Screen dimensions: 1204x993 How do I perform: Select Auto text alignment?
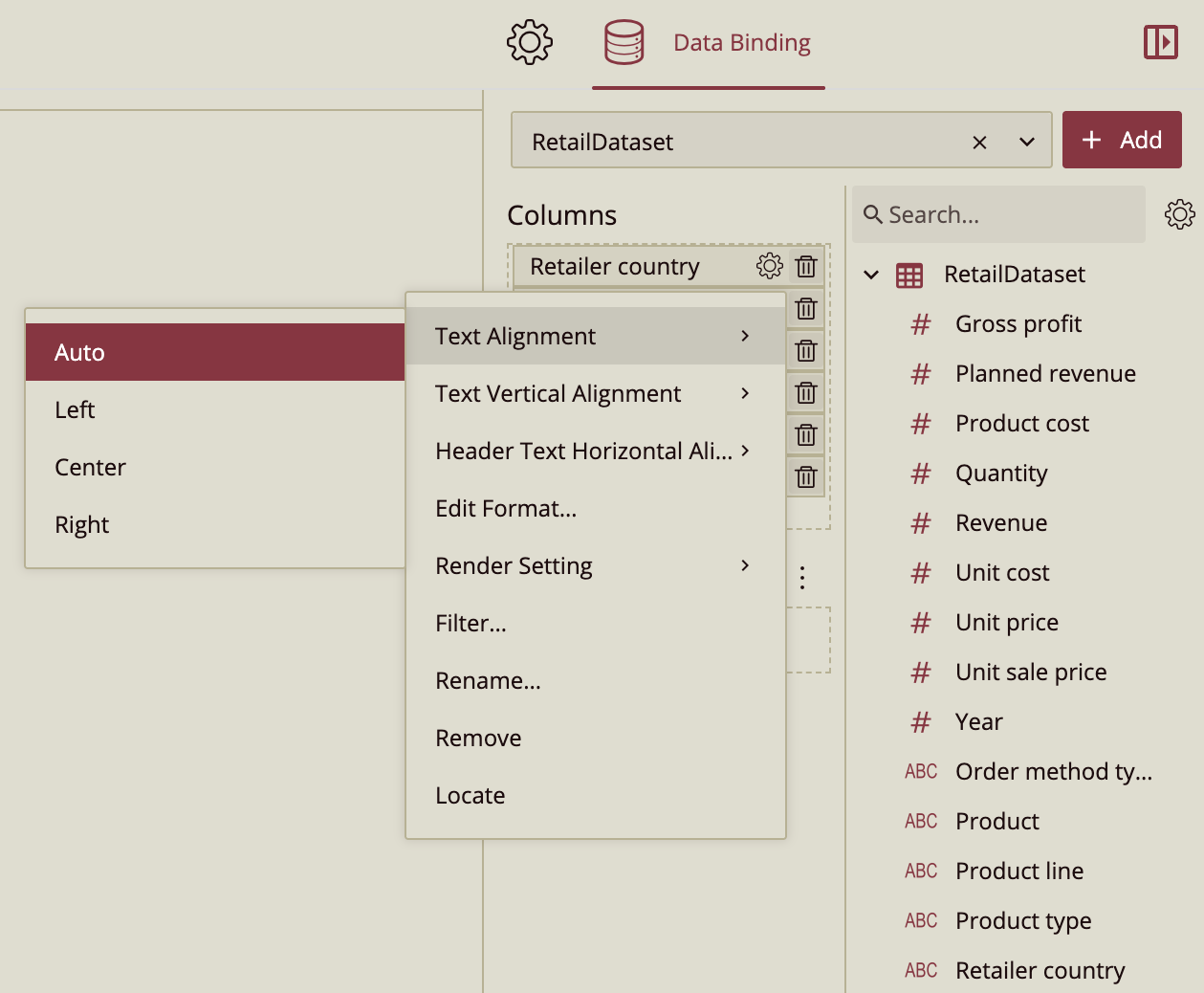click(x=215, y=352)
